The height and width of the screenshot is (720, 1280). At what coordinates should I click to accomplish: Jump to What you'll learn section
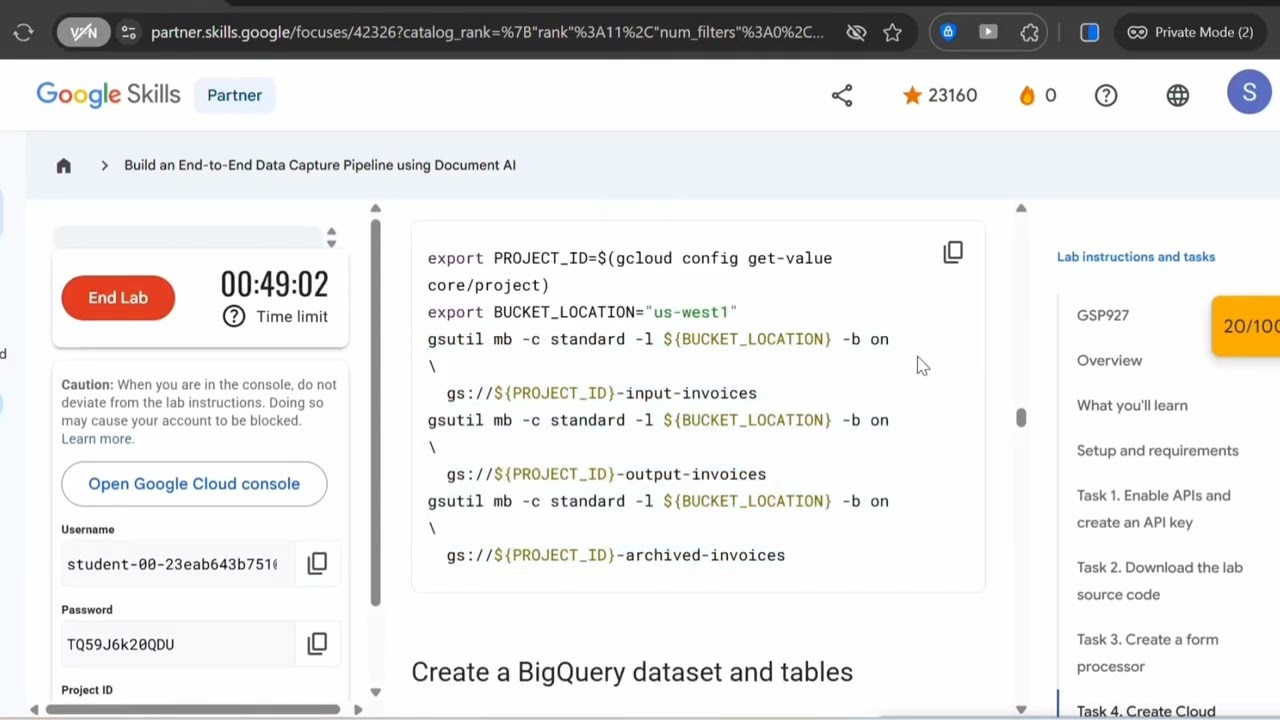pyautogui.click(x=1132, y=405)
